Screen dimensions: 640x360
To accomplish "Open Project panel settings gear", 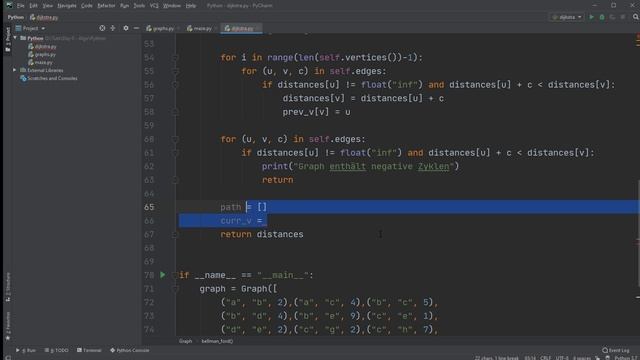I will (x=126, y=28).
